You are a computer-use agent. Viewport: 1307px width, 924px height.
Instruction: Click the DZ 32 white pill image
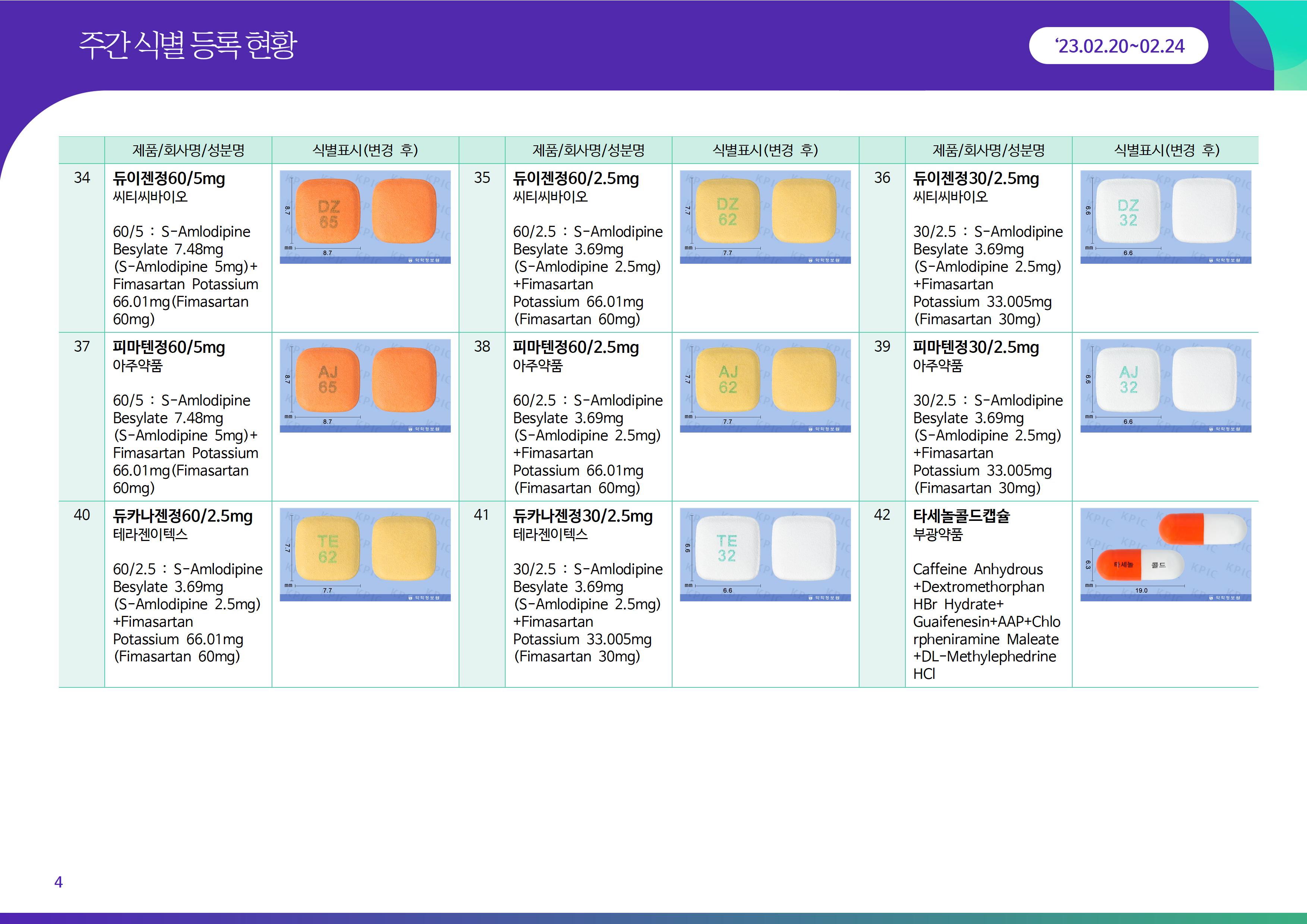(x=1165, y=217)
